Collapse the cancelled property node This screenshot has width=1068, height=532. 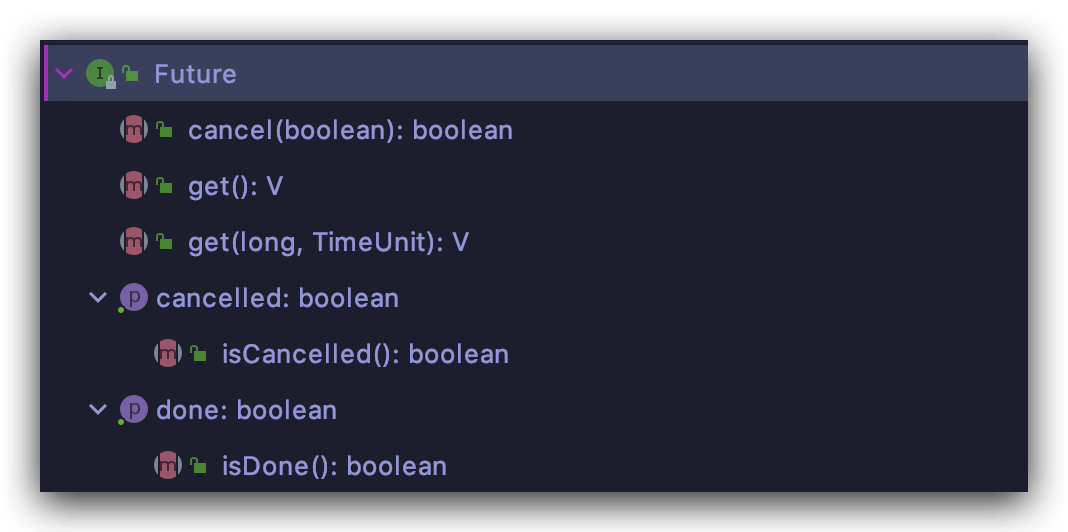point(98,298)
